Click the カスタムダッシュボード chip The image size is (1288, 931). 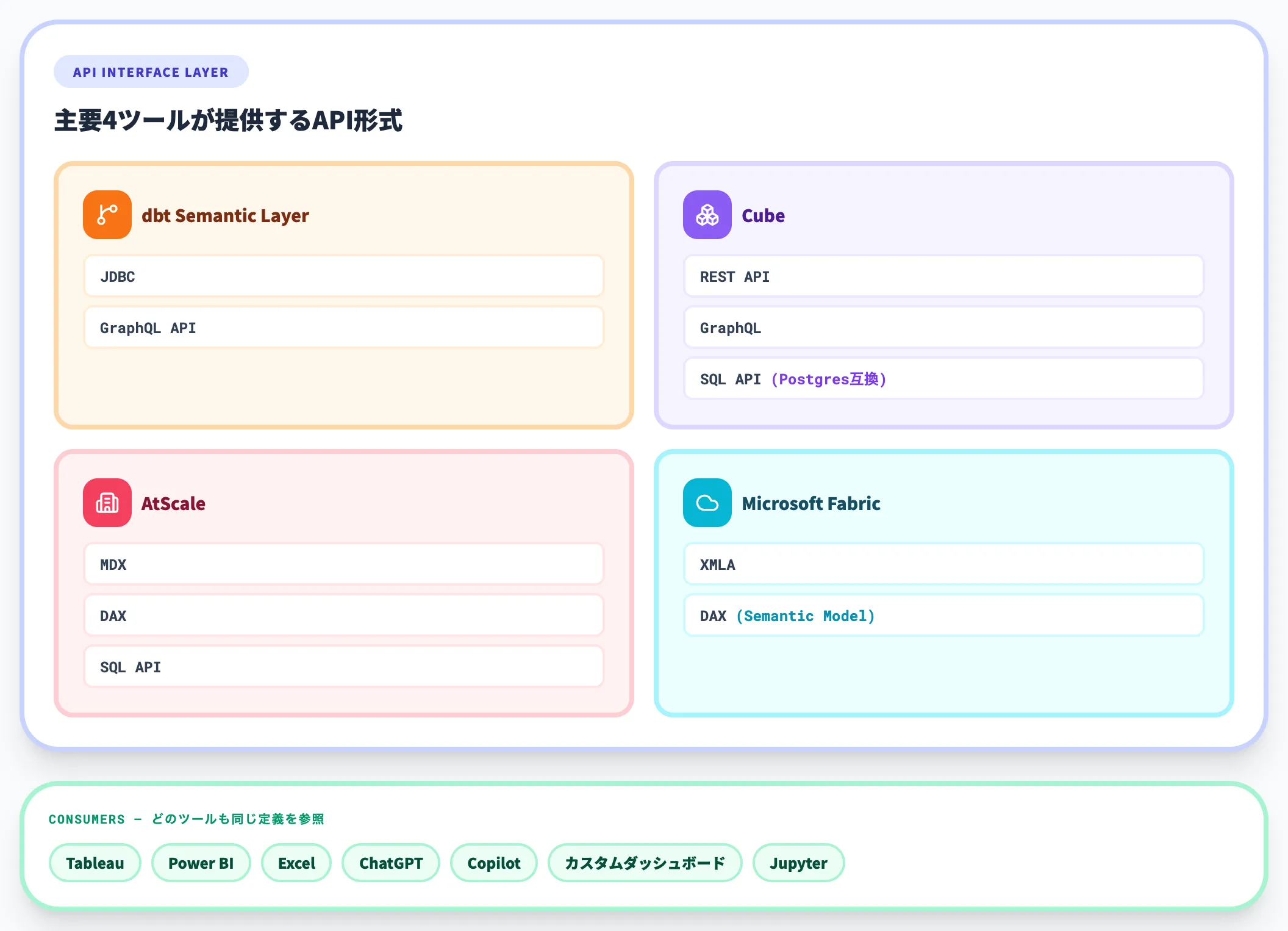645,863
